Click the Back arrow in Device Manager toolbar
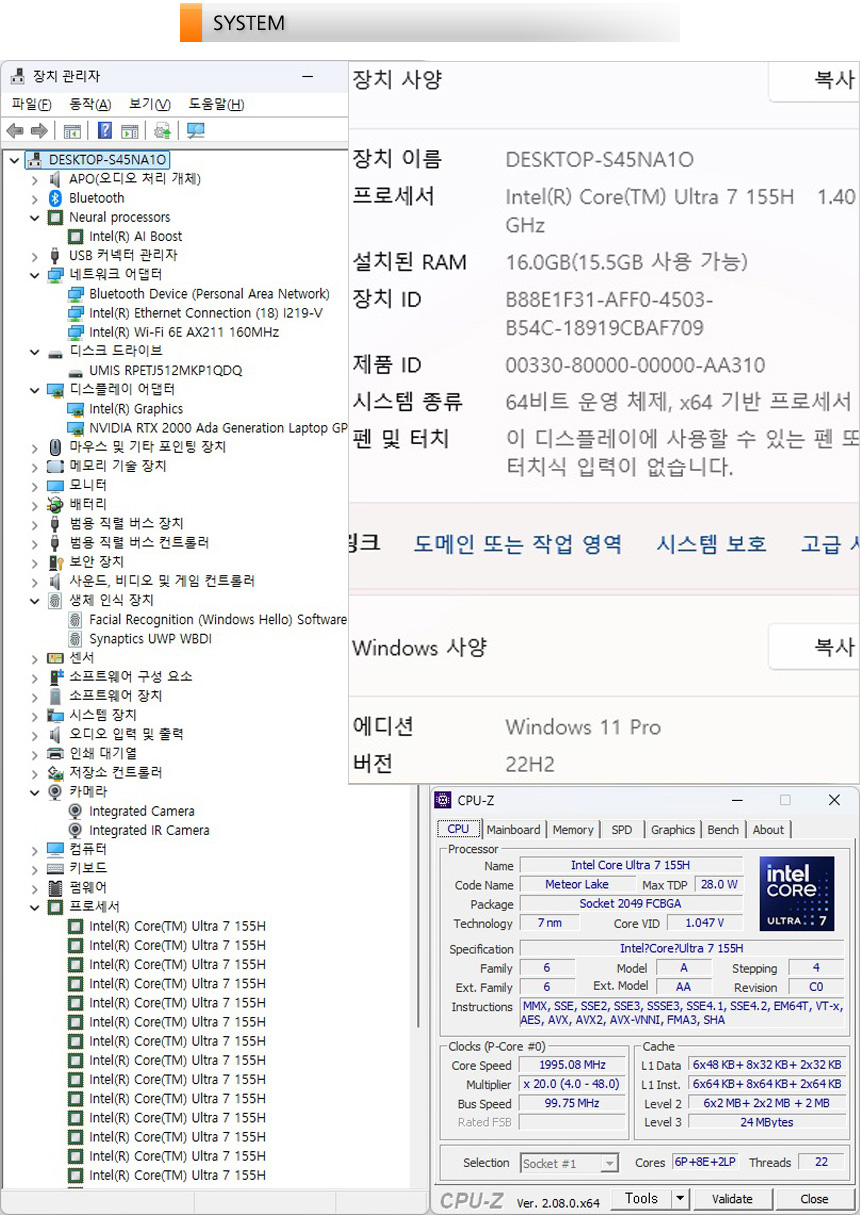 click(x=15, y=131)
